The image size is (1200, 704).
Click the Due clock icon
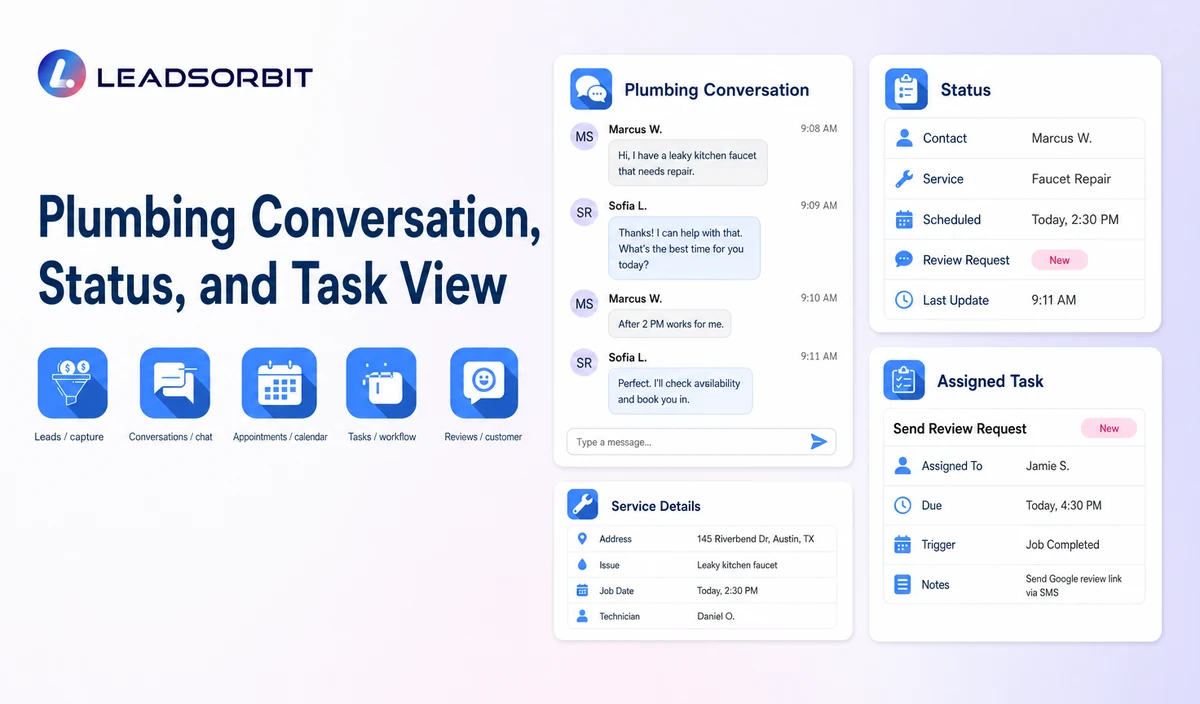click(903, 505)
